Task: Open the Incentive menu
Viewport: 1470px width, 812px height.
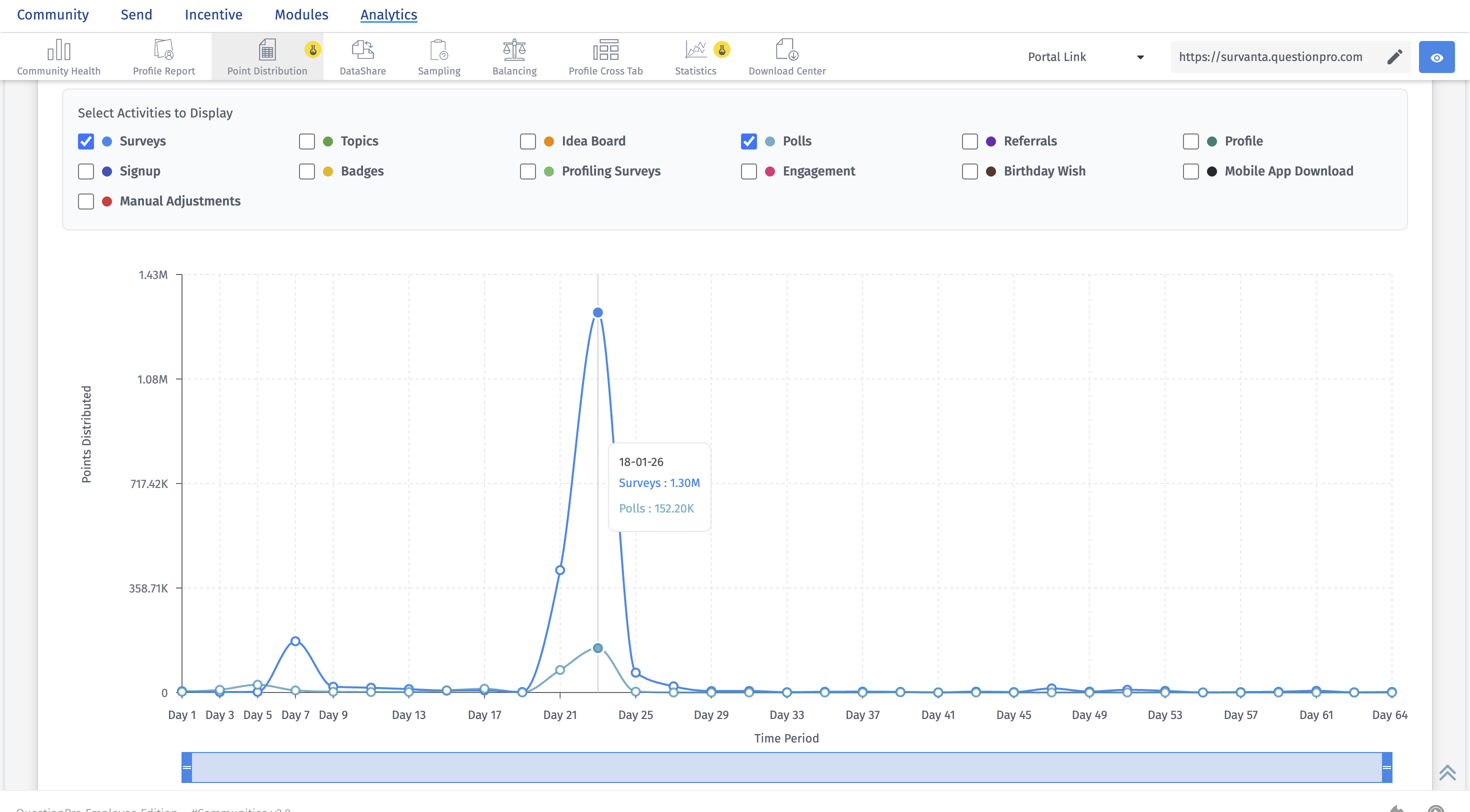Action: [x=213, y=14]
